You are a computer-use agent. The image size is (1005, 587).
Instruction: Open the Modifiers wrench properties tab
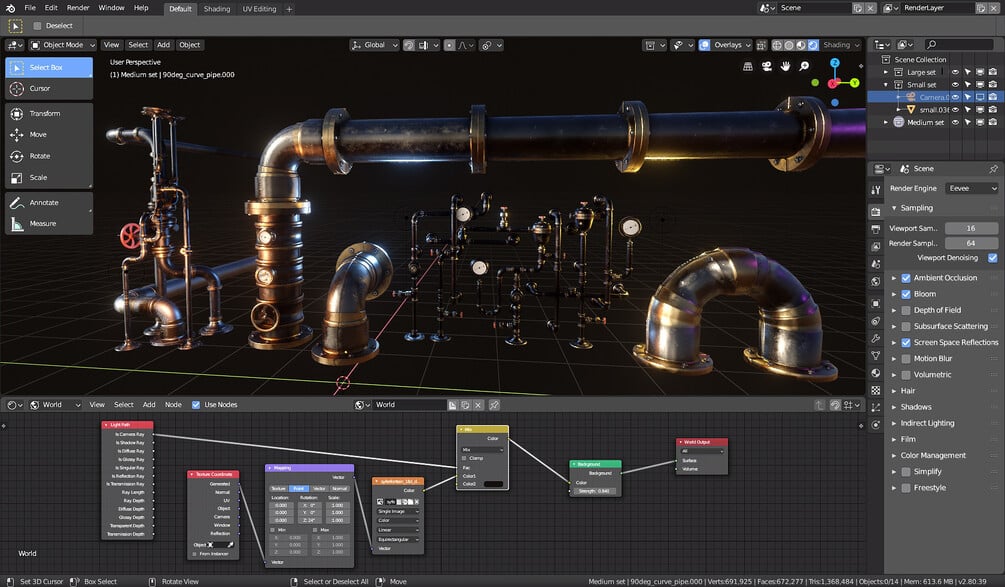(x=876, y=338)
